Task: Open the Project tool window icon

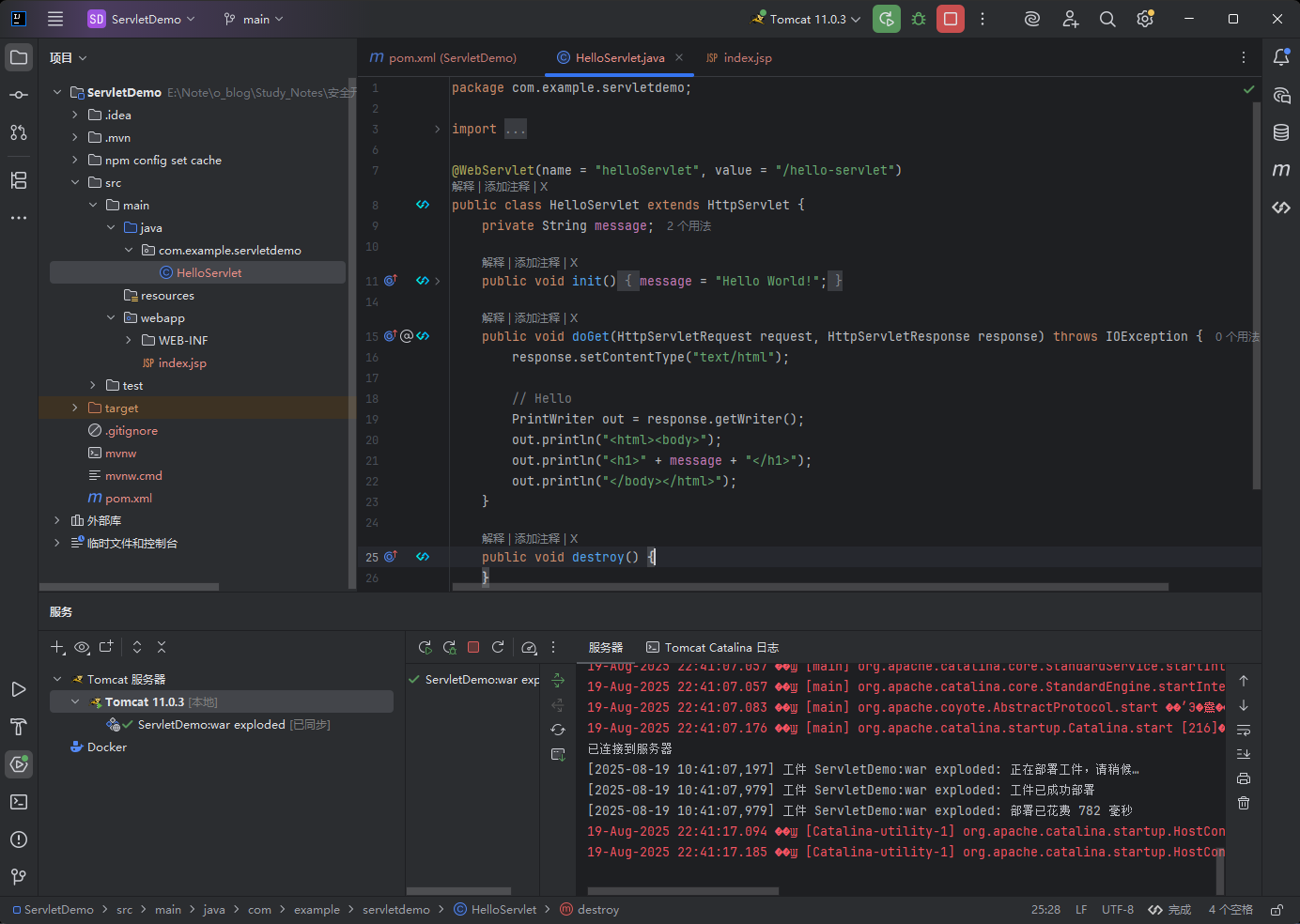Action: point(19,57)
